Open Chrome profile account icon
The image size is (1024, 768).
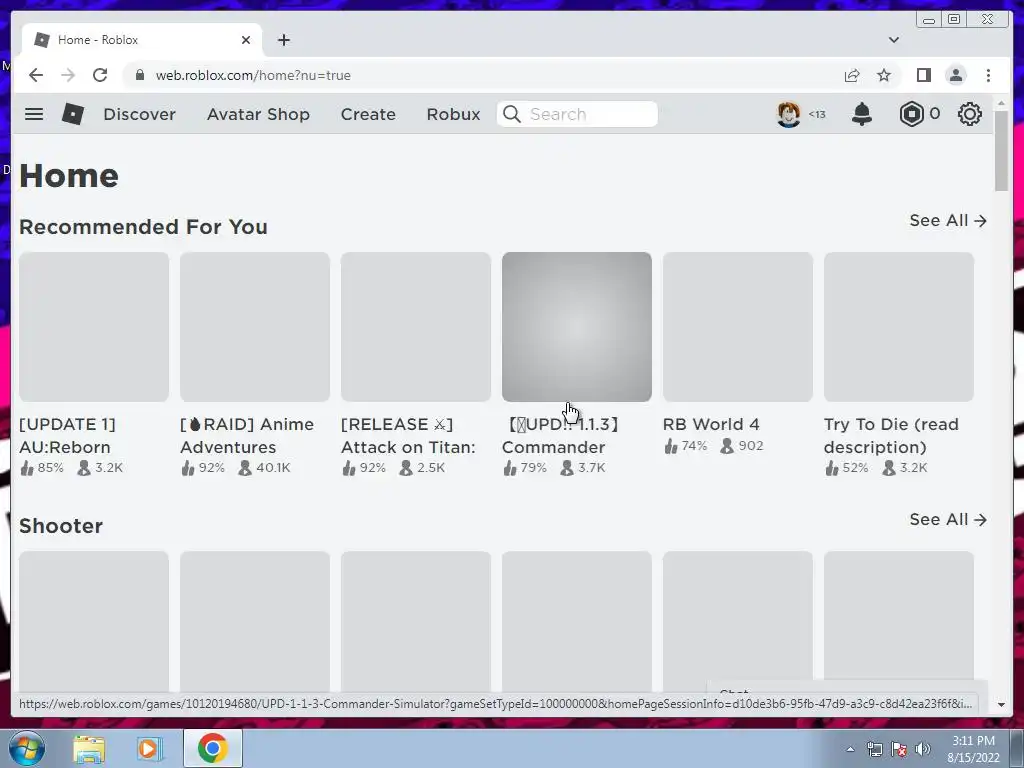pyautogui.click(x=956, y=75)
